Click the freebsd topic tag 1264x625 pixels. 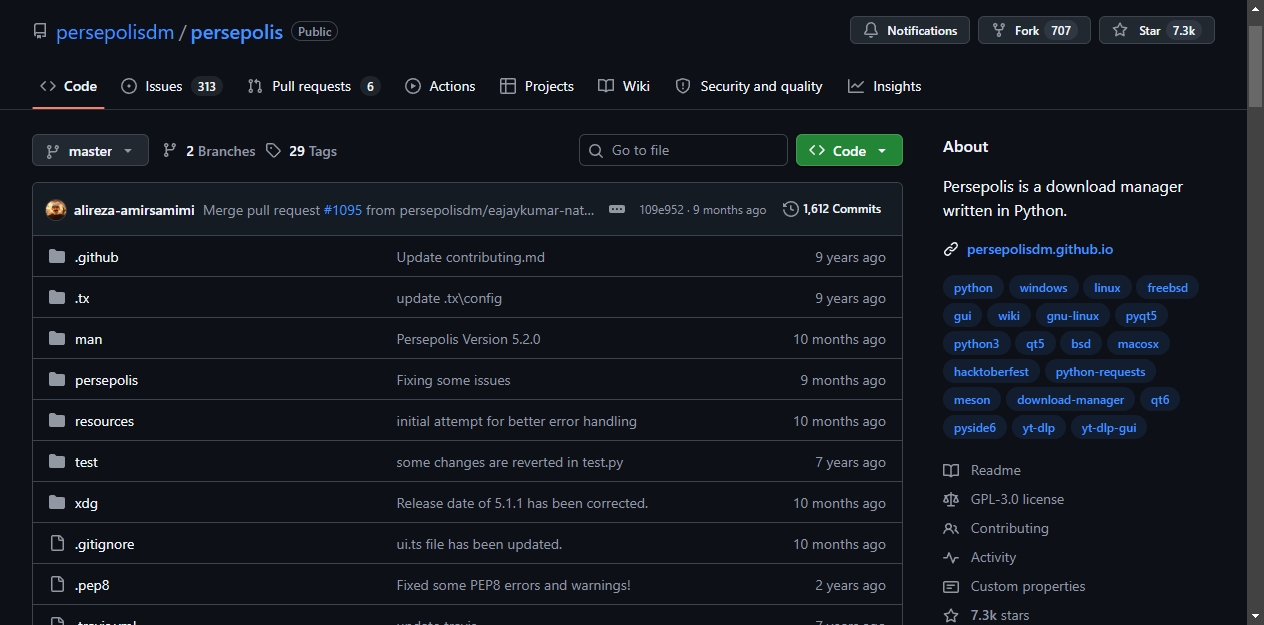click(x=1167, y=288)
